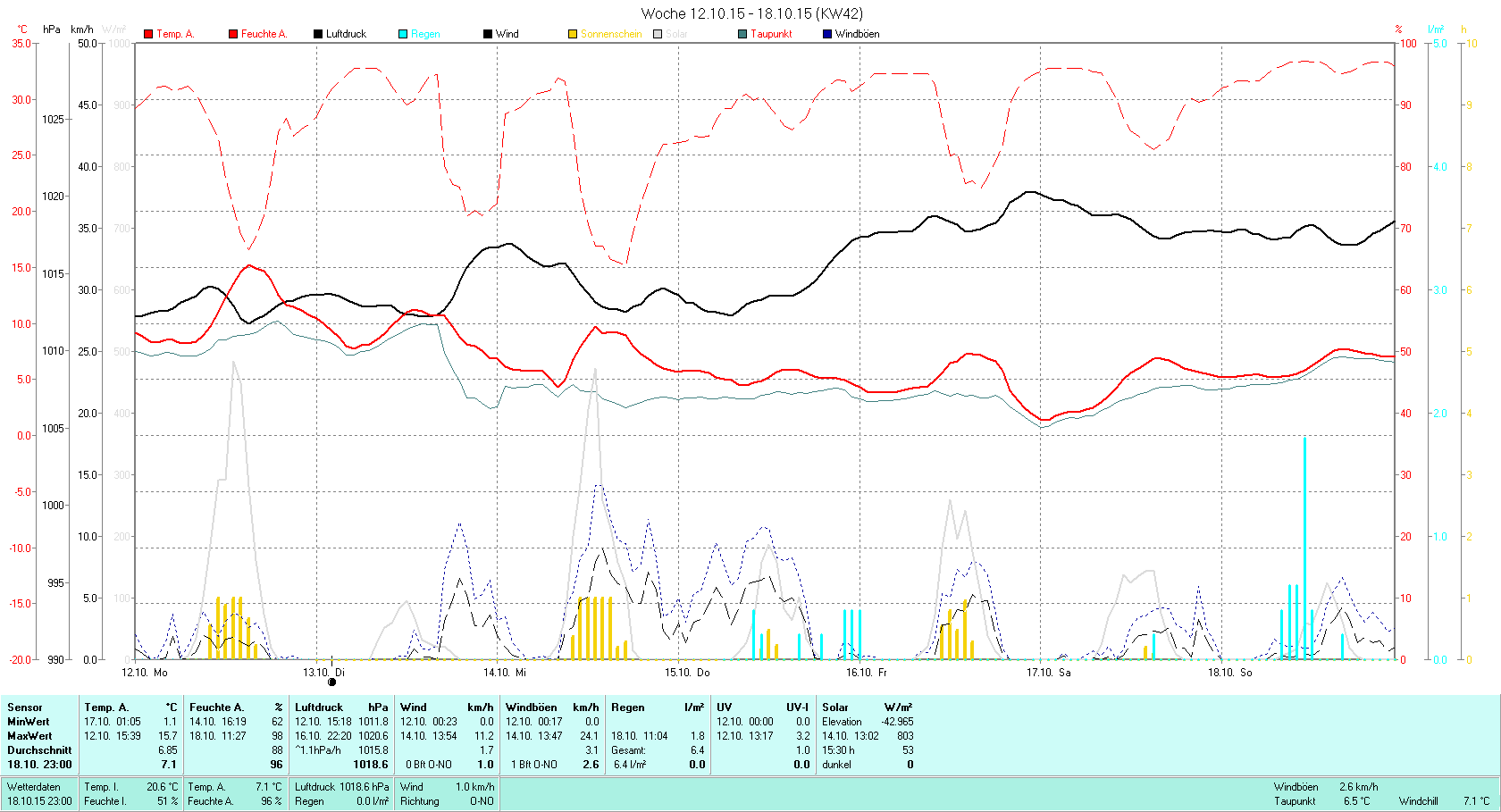Viewport: 1501px width, 812px height.
Task: Click the 15.10. Do date label
Action: [x=687, y=673]
